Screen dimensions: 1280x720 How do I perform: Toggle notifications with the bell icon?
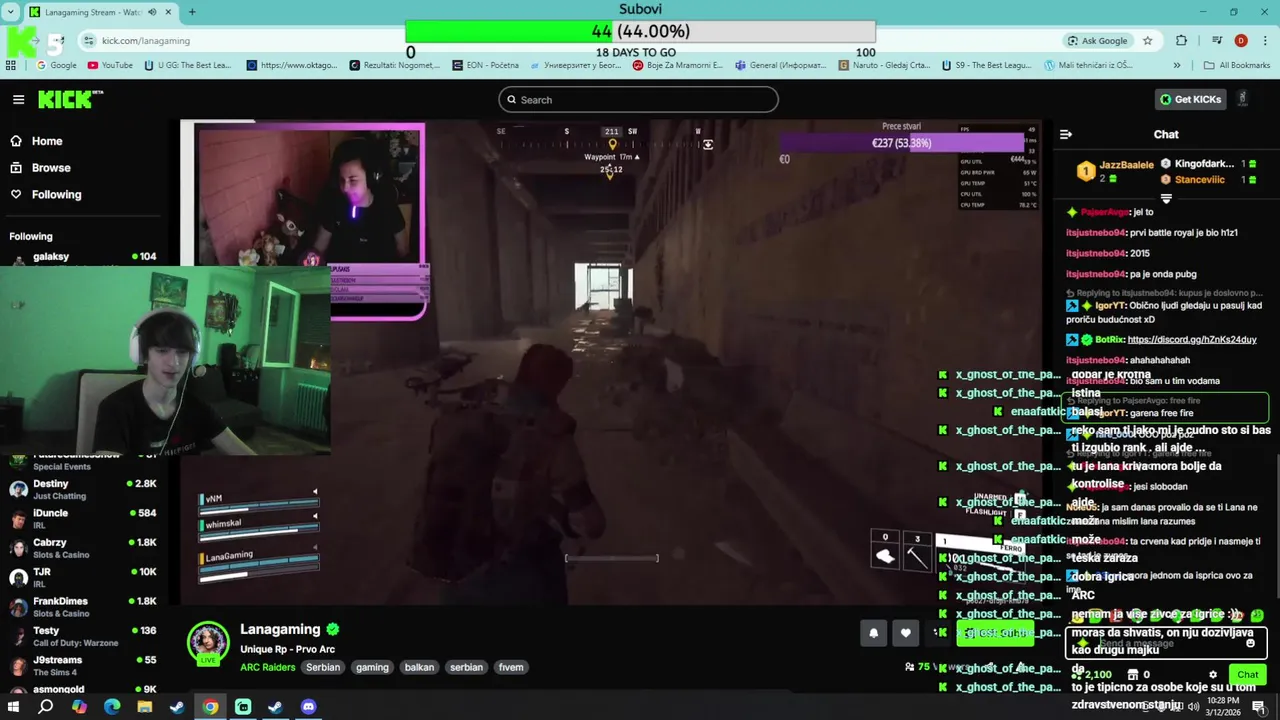click(873, 632)
